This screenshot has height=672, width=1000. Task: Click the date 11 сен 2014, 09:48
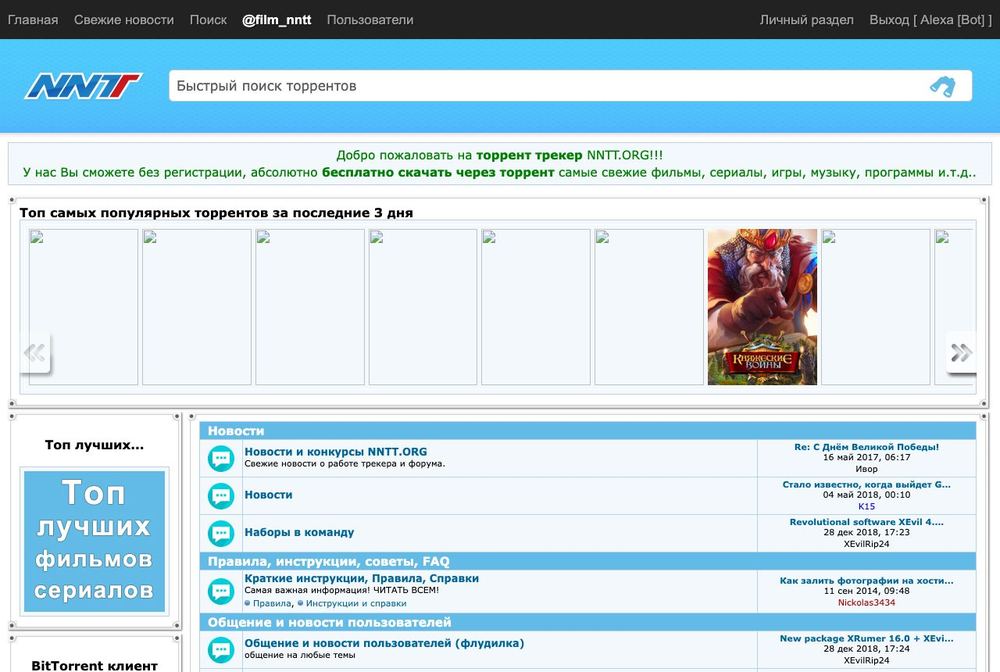click(x=866, y=591)
